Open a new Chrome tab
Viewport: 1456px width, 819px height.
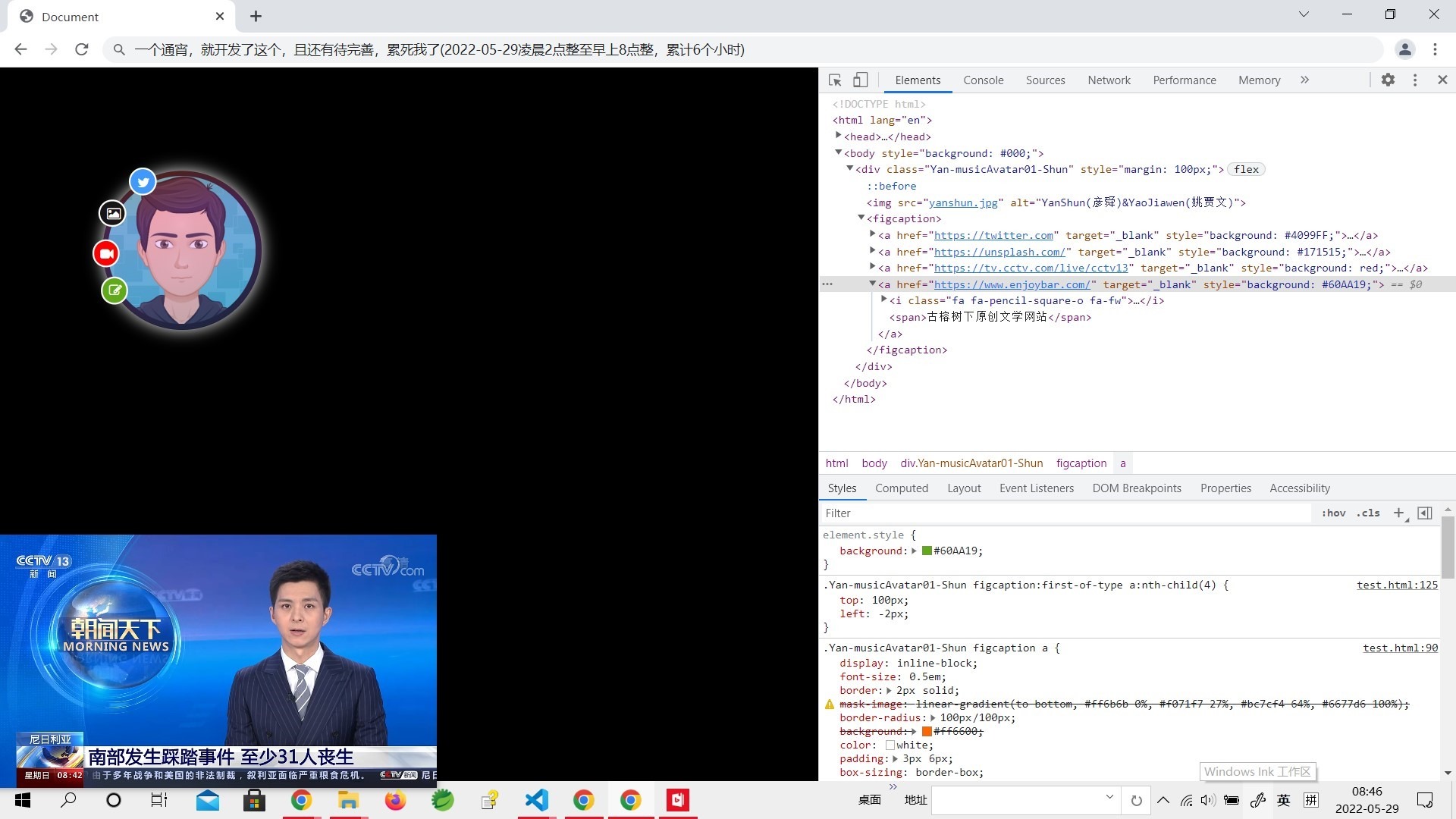256,16
